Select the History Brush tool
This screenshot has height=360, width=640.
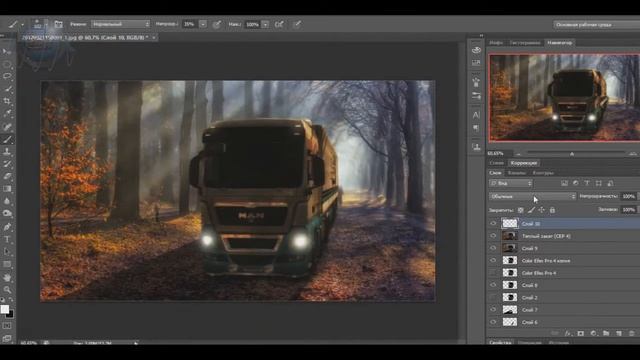coord(7,164)
